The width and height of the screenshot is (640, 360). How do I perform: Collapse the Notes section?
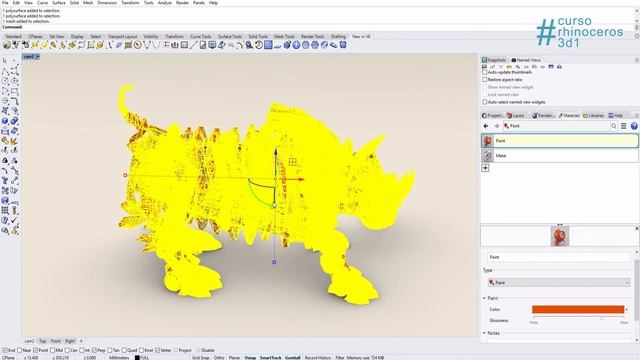pos(484,333)
